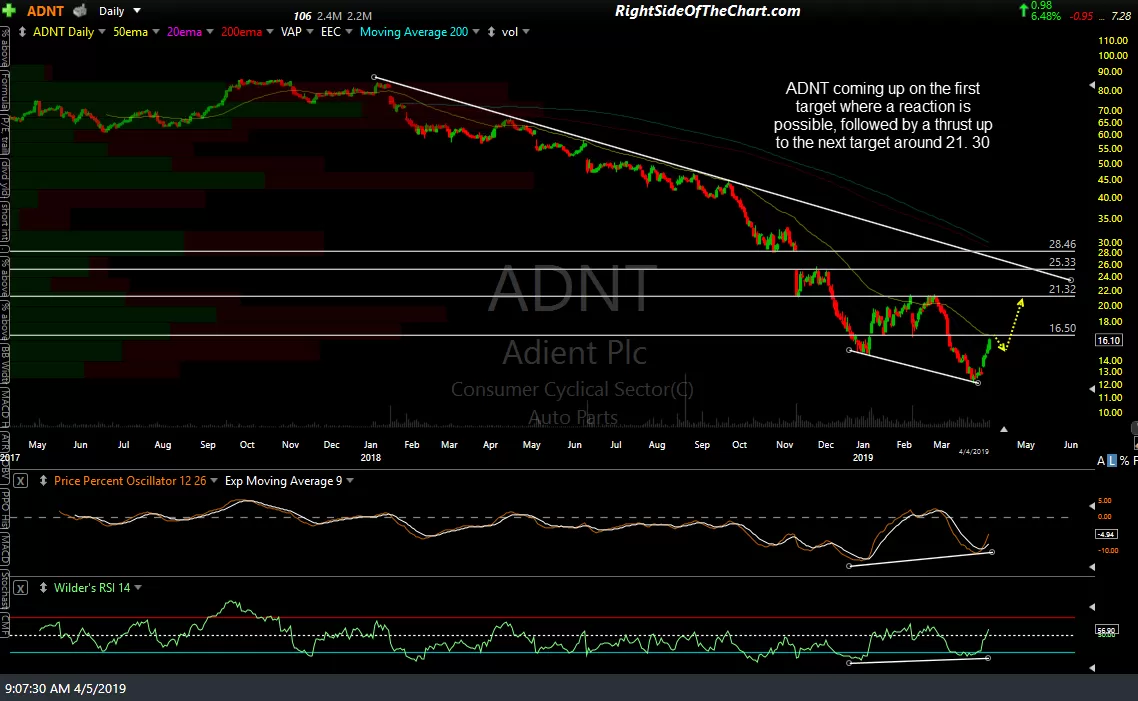Click the ADNT coming up annotation text
This screenshot has height=701, width=1138.
[x=883, y=115]
